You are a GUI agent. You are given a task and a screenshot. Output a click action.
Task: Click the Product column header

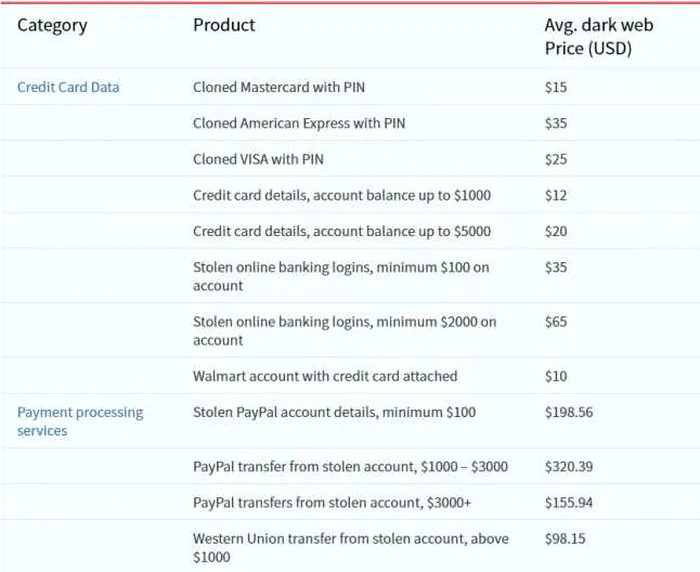click(224, 25)
